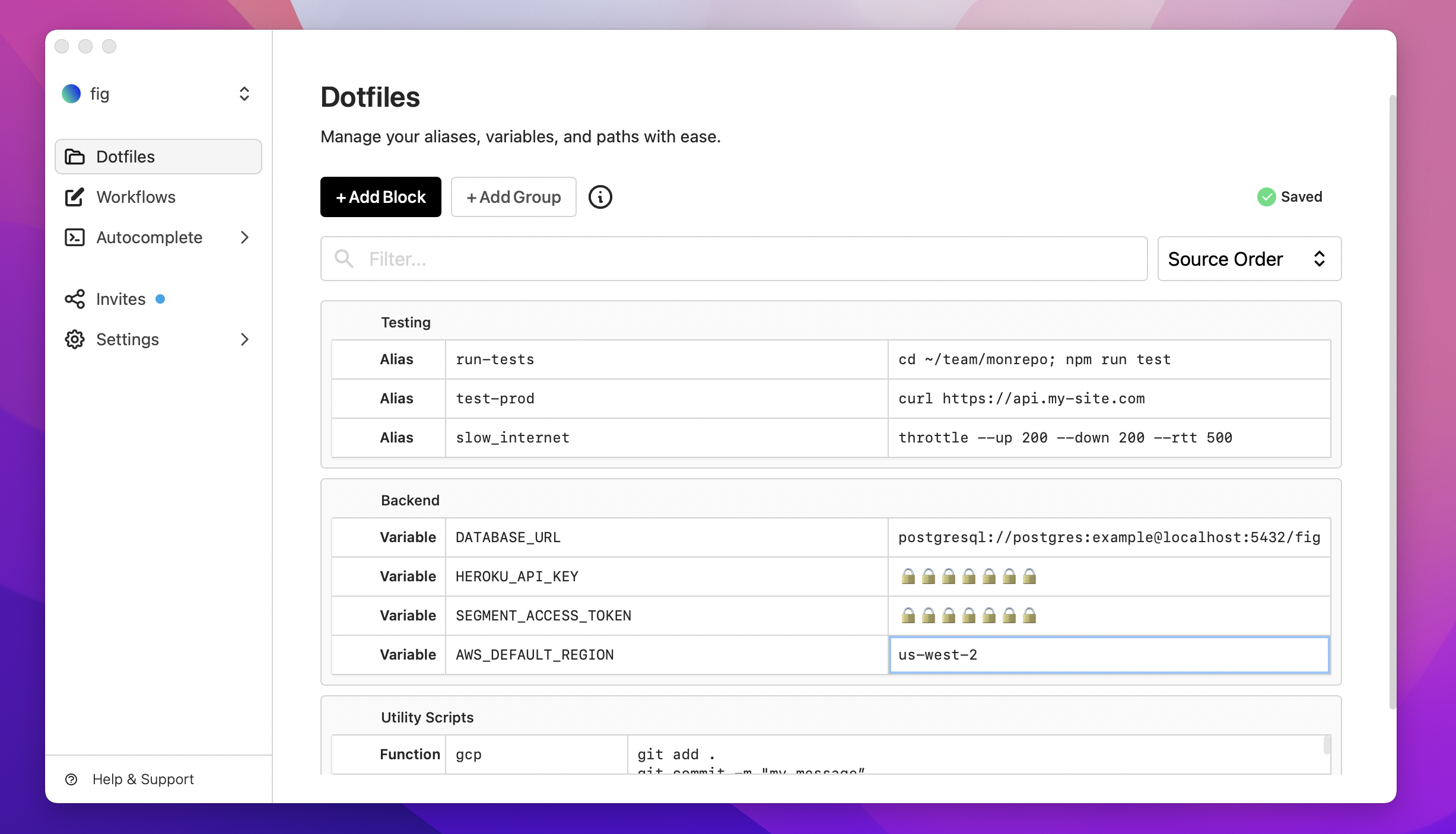Click the Invites share icon

[x=75, y=299]
